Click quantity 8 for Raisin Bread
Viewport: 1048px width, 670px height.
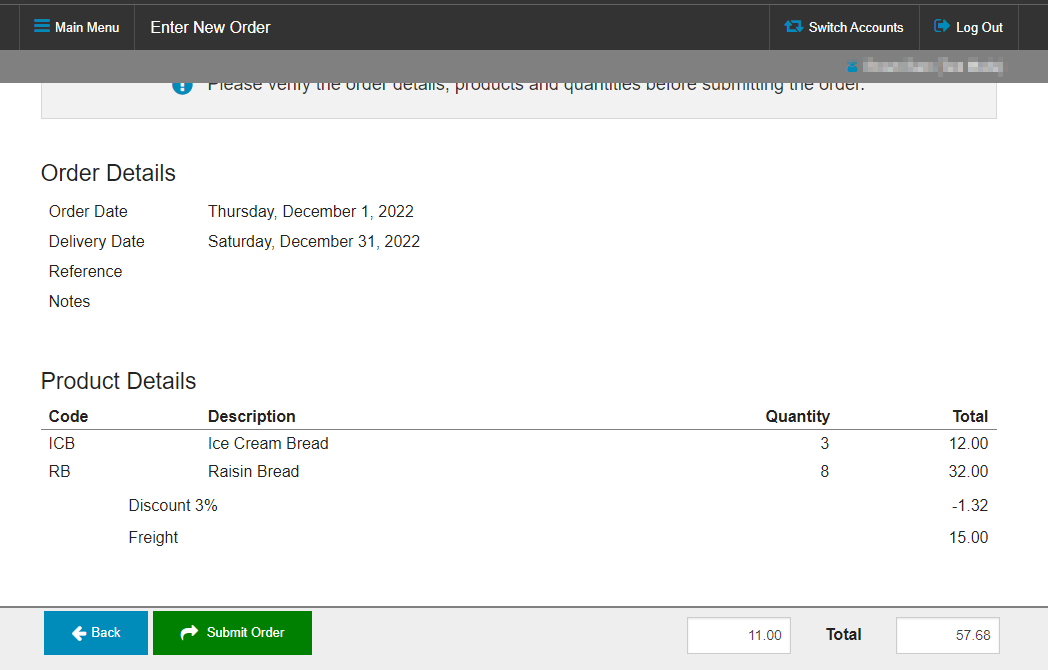[825, 471]
